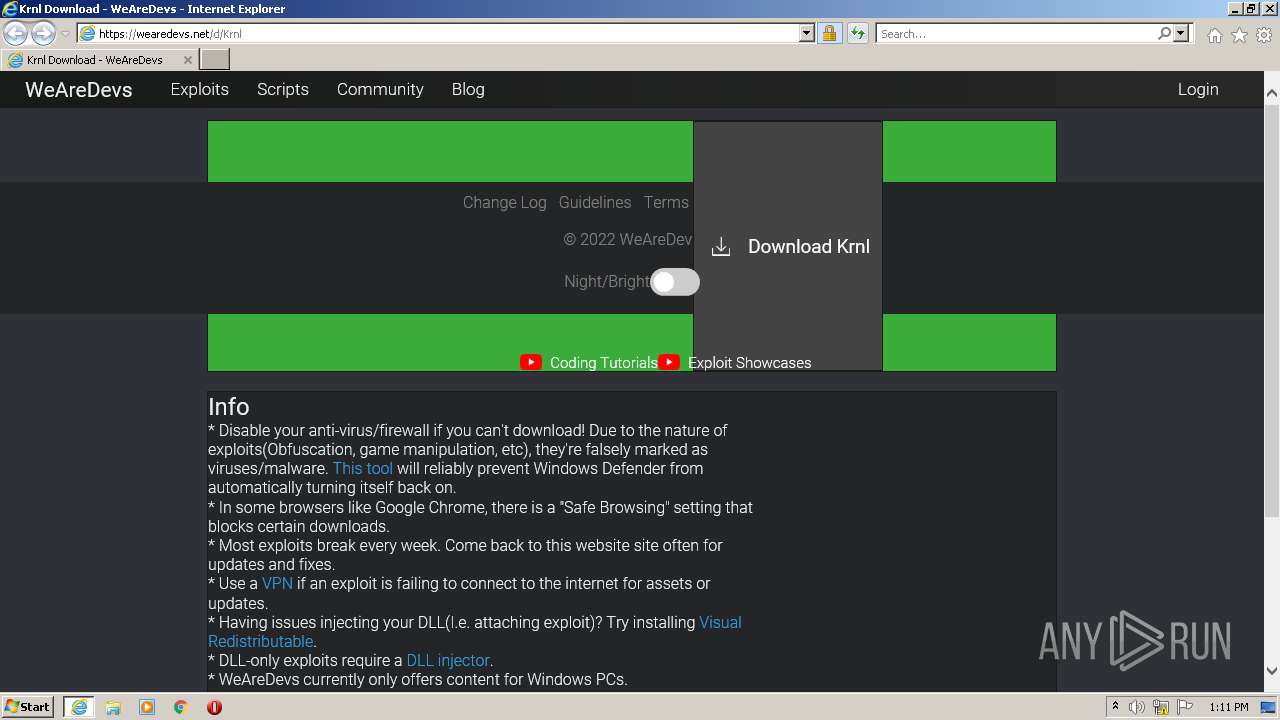Open the WeAreDevs home logo link
This screenshot has height=720, width=1280.
pos(79,89)
